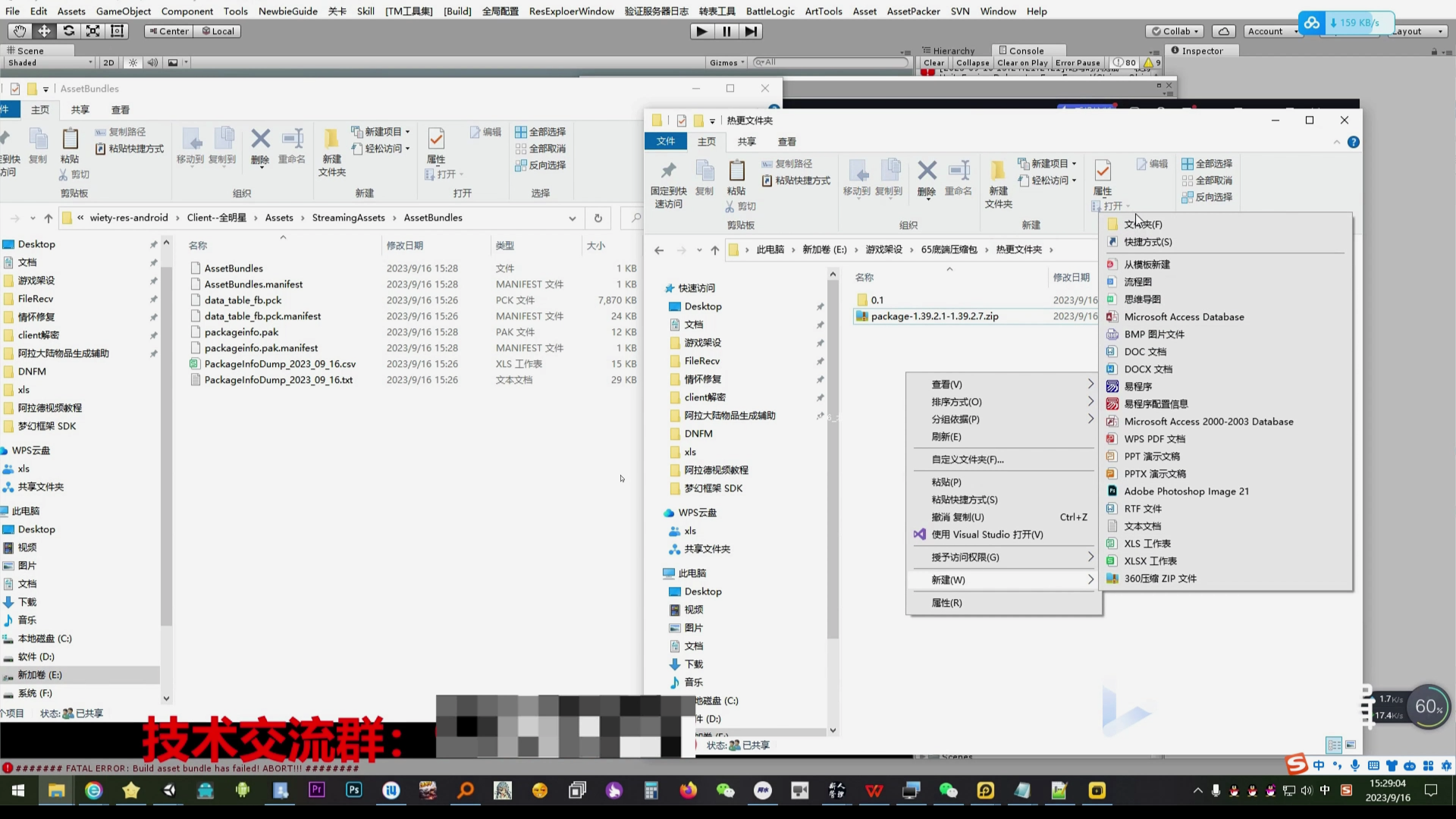Choose 文本文档 from the New submenu
Screen dimensions: 1456x819
(x=1142, y=526)
